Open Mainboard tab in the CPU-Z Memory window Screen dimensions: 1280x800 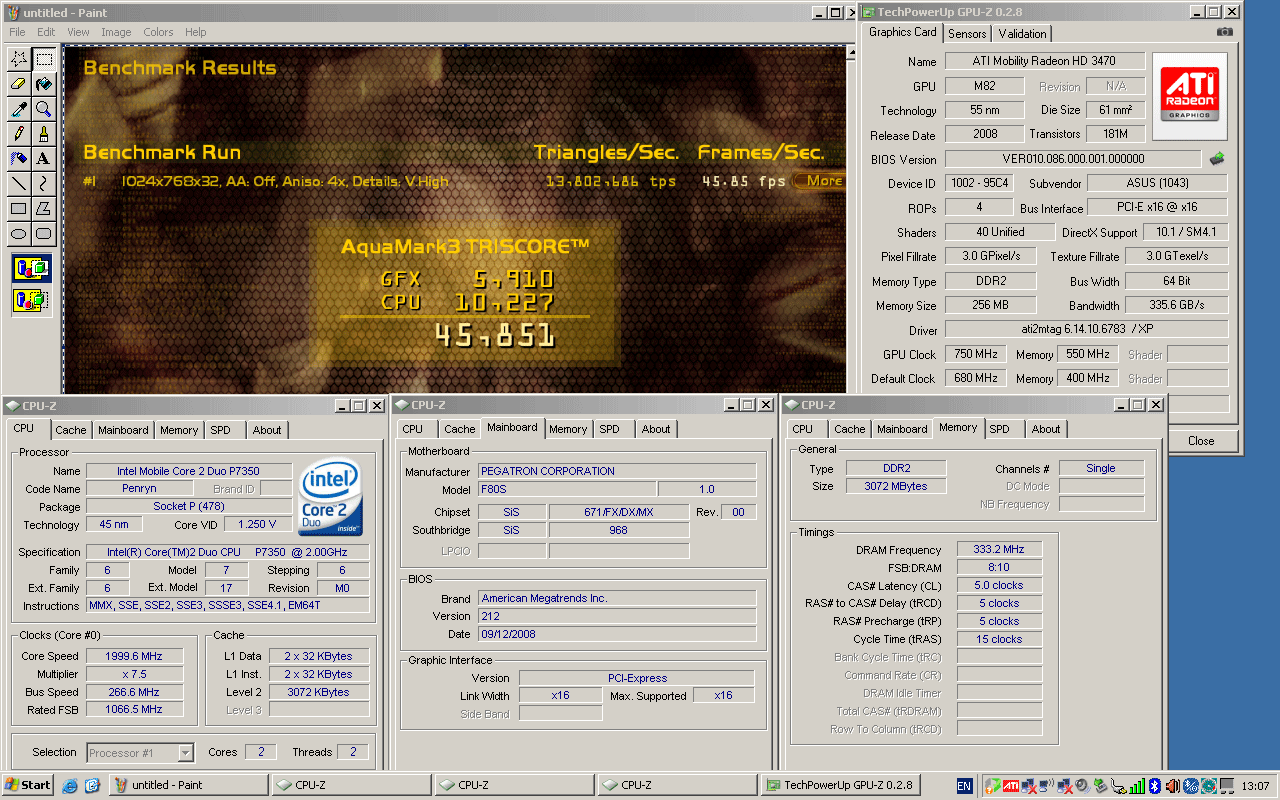pyautogui.click(x=902, y=429)
